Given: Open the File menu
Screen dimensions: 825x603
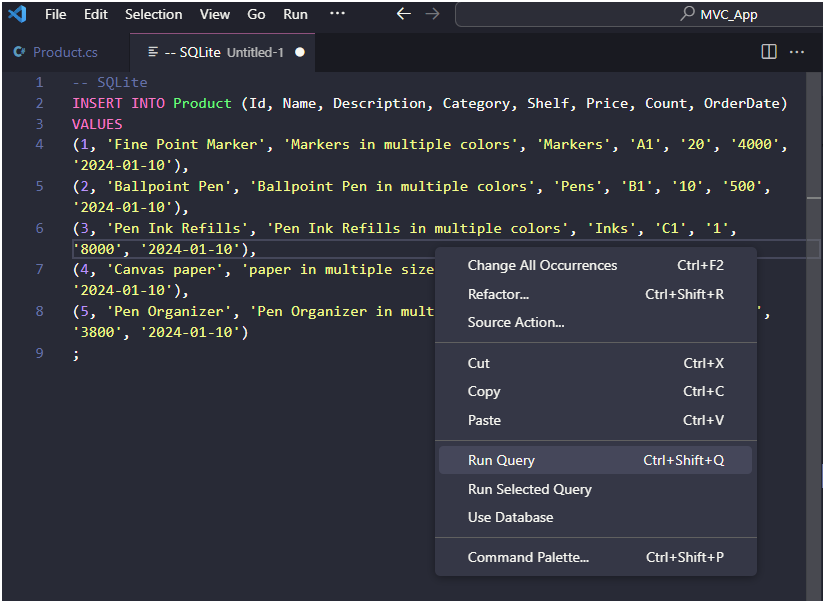Looking at the screenshot, I should point(55,14).
